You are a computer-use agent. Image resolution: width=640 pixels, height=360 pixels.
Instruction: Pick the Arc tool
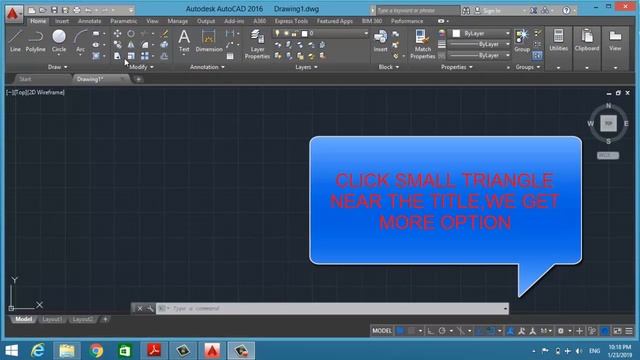point(80,41)
